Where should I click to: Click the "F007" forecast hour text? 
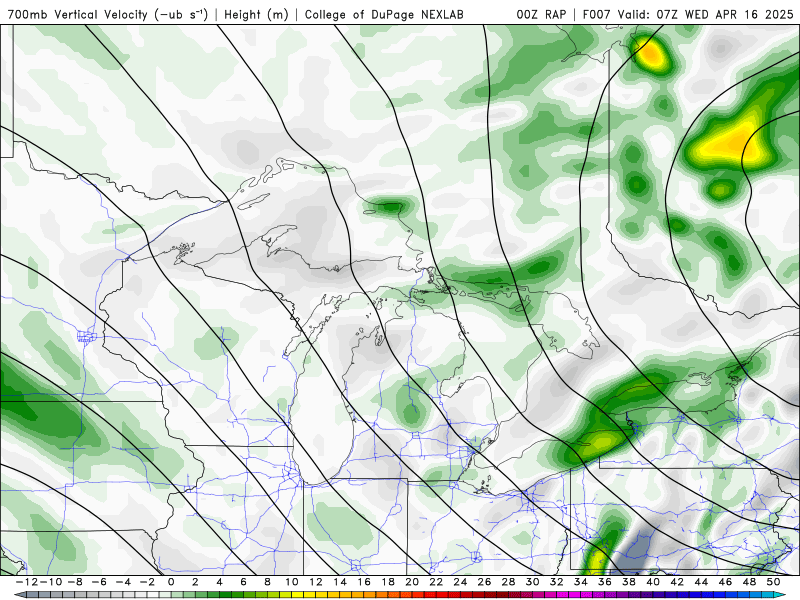point(595,14)
